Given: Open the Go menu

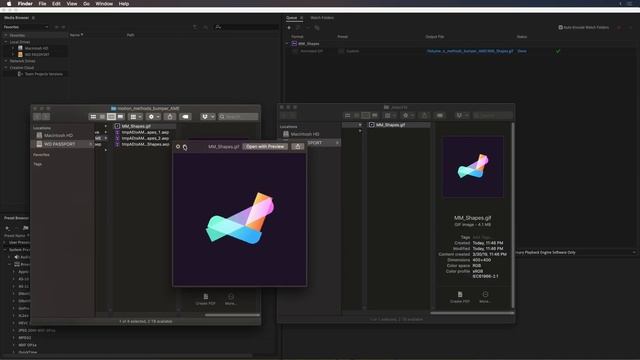Looking at the screenshot, I should (86, 4).
